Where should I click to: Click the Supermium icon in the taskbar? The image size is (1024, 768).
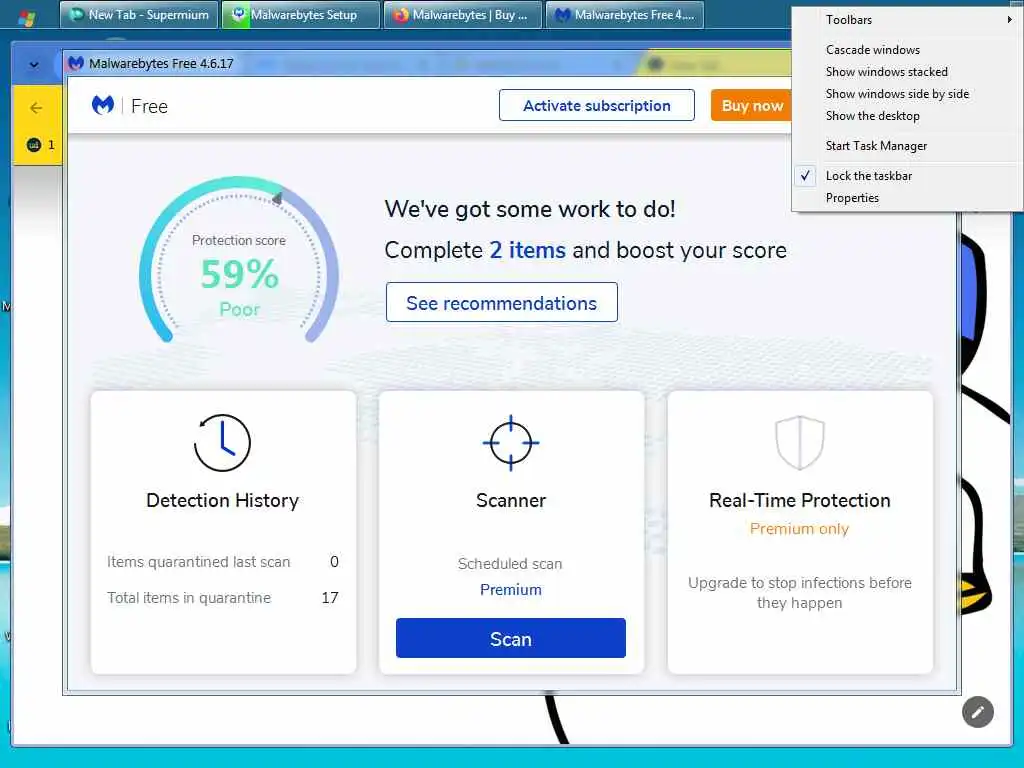[77, 14]
